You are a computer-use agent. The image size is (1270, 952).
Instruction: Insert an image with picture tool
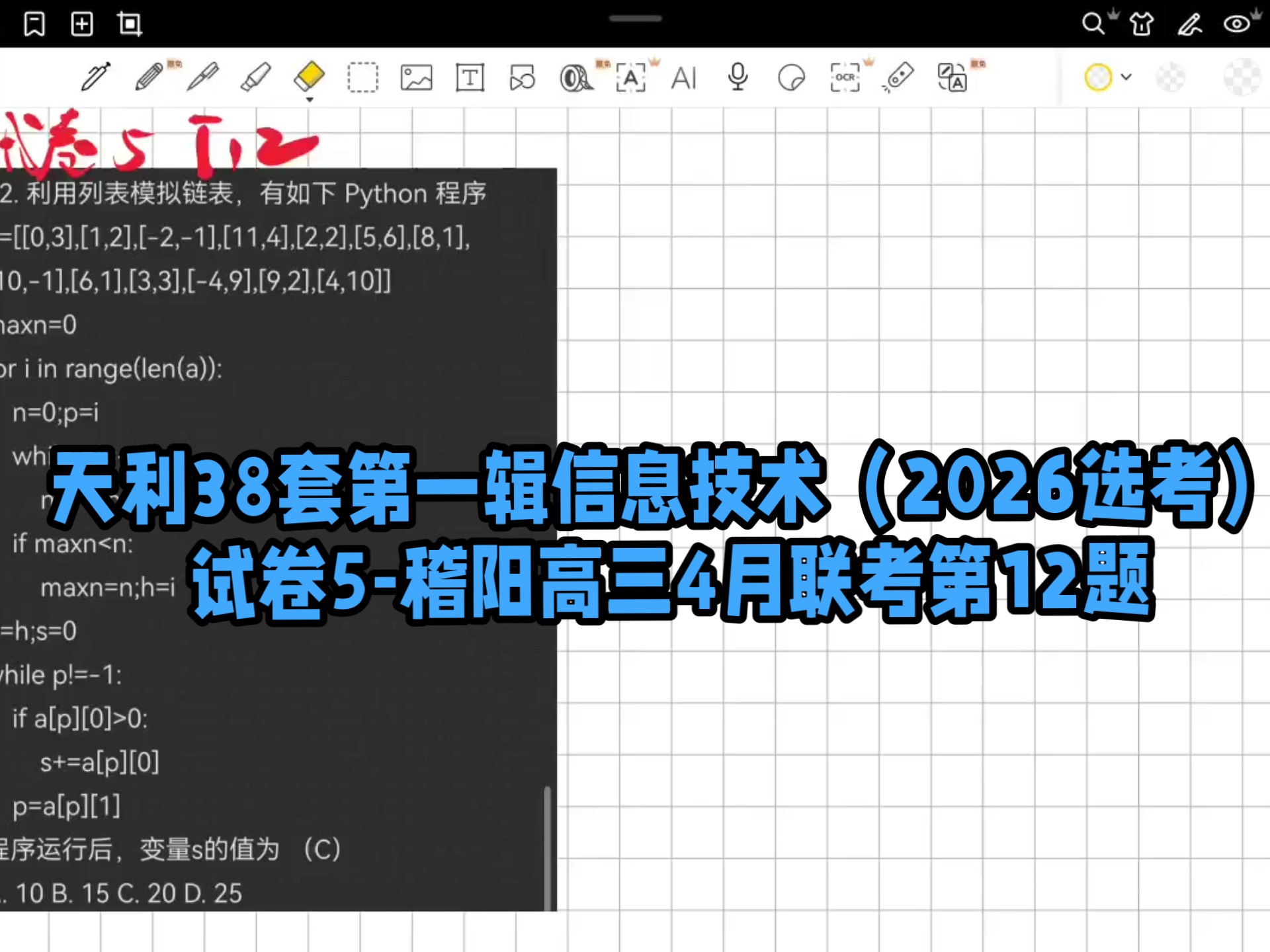point(417,77)
